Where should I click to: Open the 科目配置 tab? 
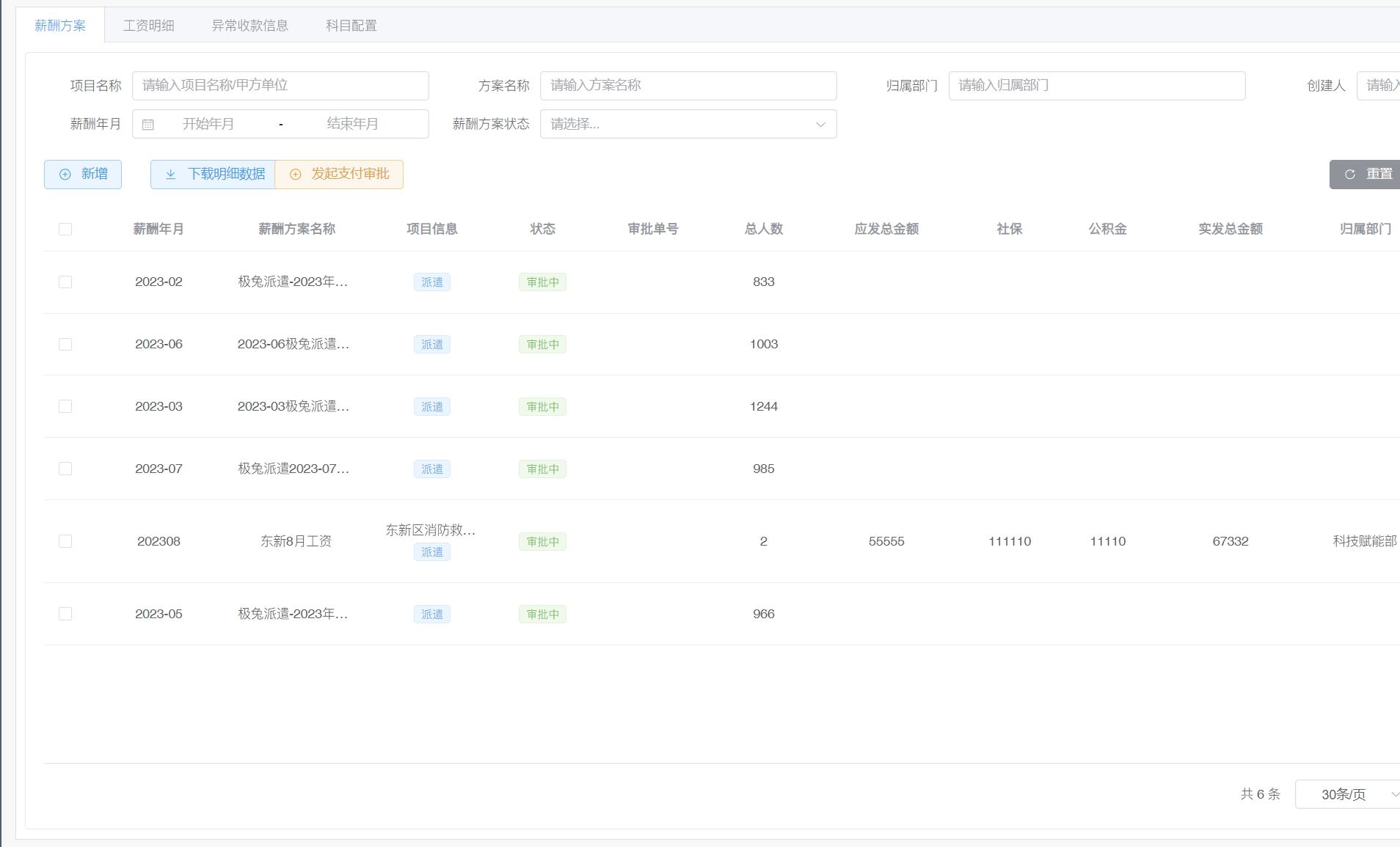[x=351, y=26]
